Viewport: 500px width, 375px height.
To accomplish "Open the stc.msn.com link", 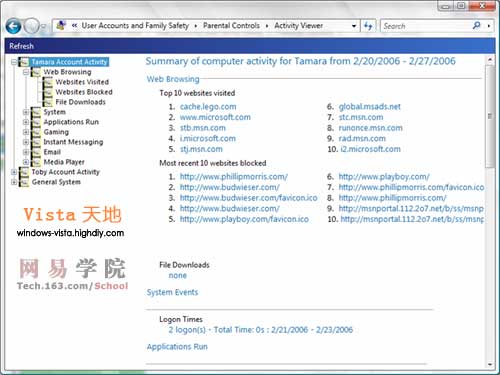I will click(361, 117).
